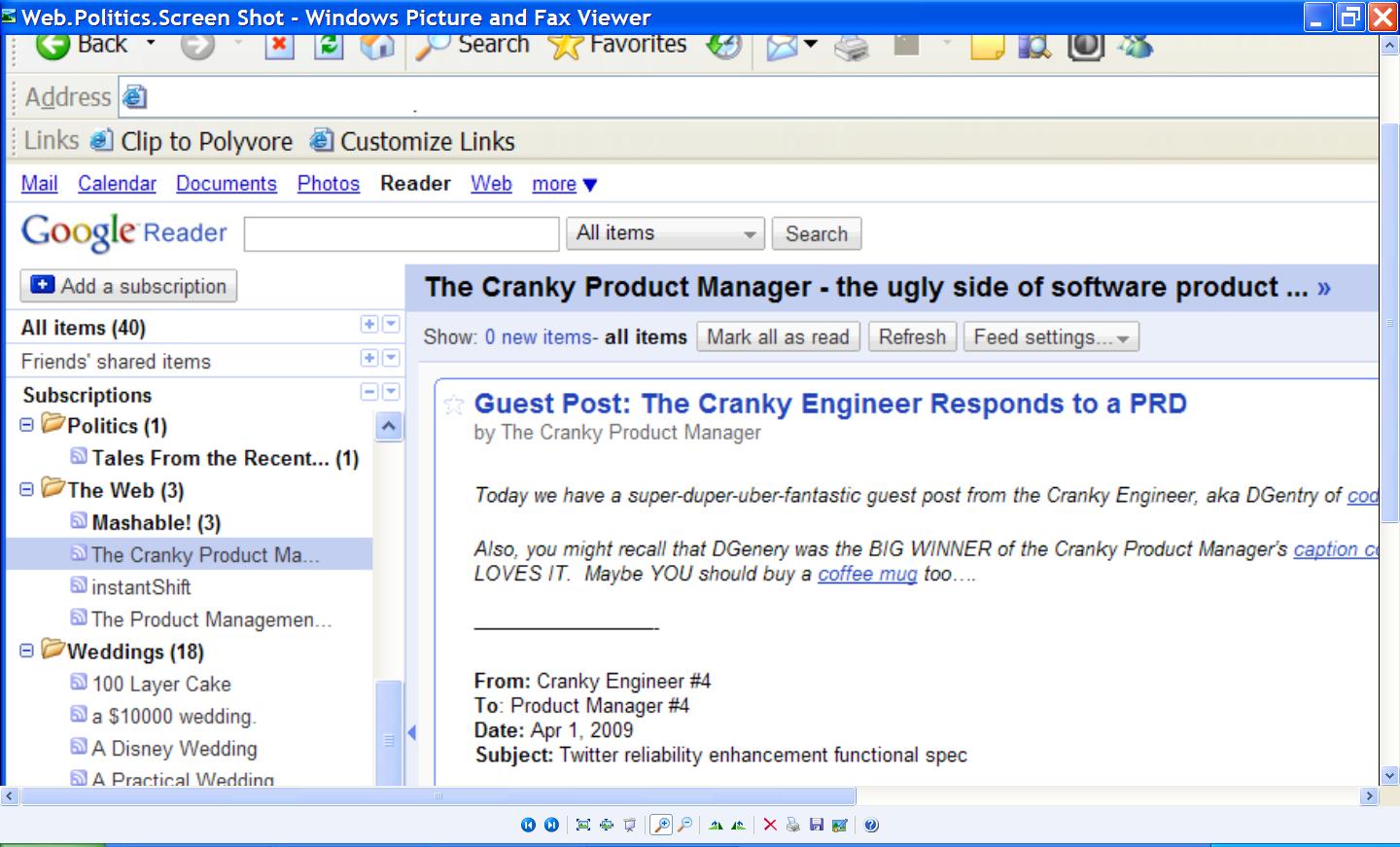Go to the next image in viewer
This screenshot has width=1400, height=847.
pos(551,825)
